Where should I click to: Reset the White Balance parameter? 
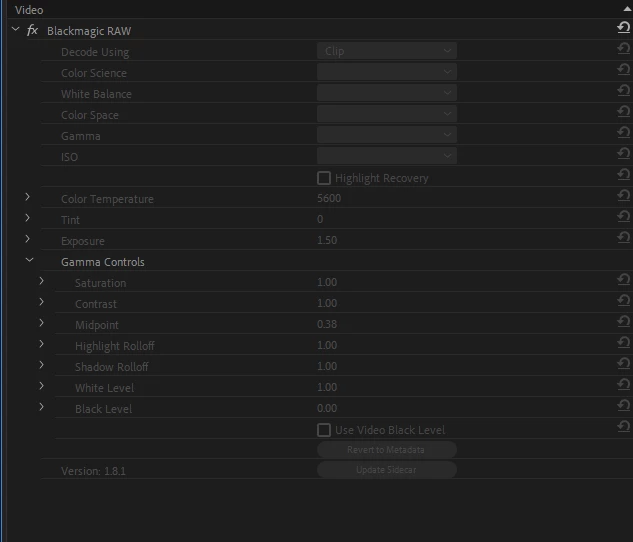[623, 90]
